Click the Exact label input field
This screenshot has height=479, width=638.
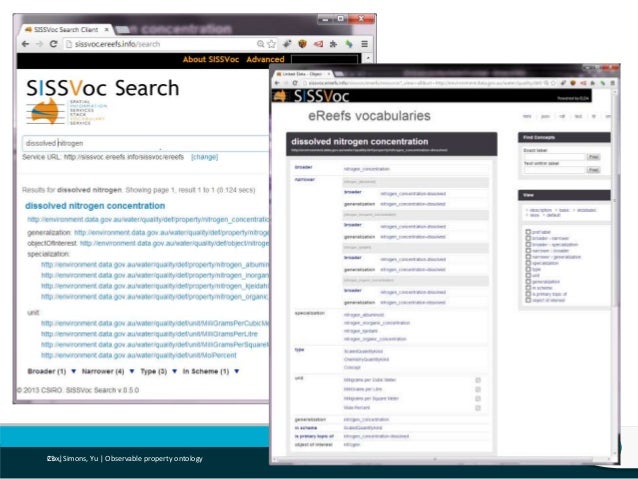tap(554, 157)
